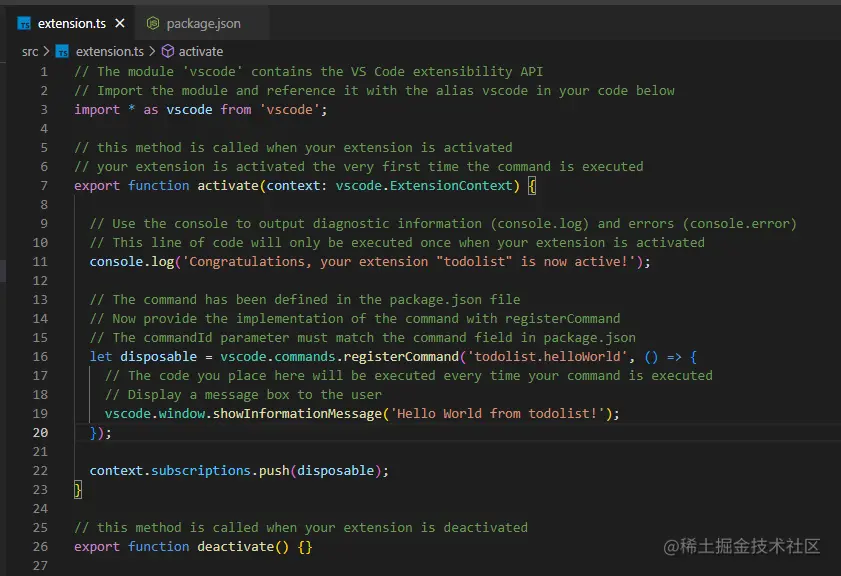Click 'disposable' variable on line 16
This screenshot has height=576, width=841.
(x=159, y=357)
